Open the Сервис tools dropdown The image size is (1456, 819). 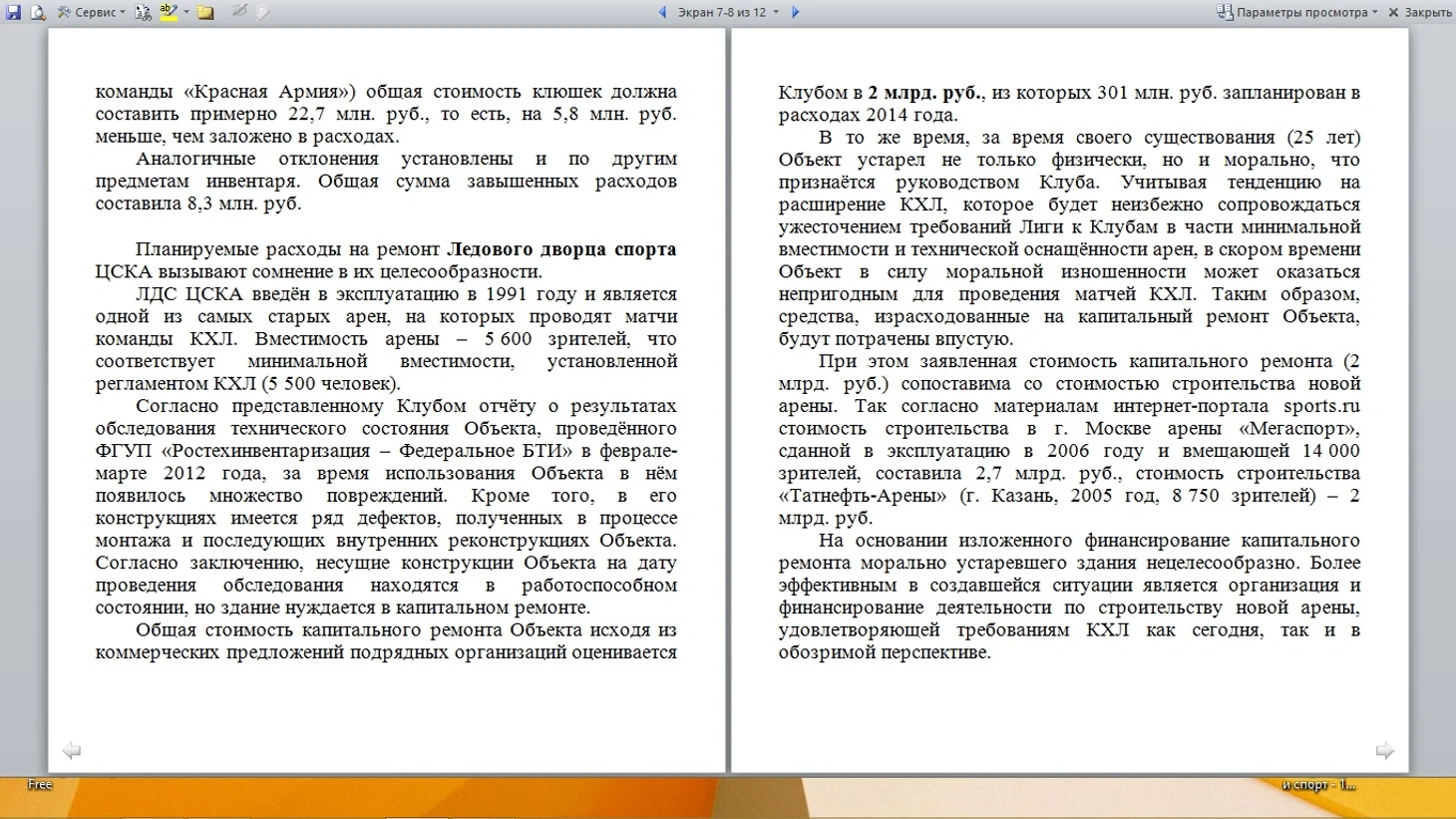coord(92,12)
